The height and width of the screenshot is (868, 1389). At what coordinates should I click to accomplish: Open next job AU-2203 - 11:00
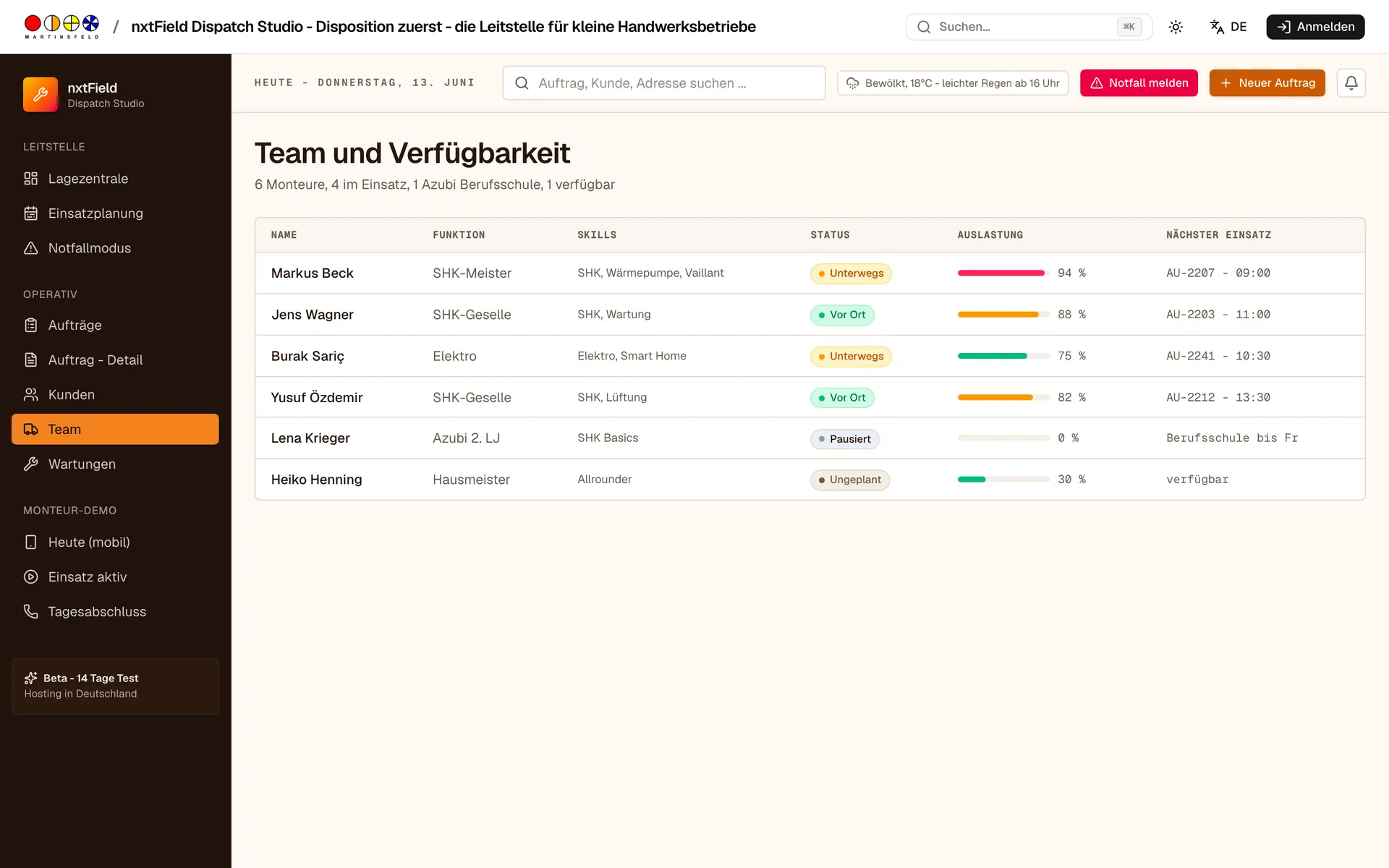pos(1218,314)
